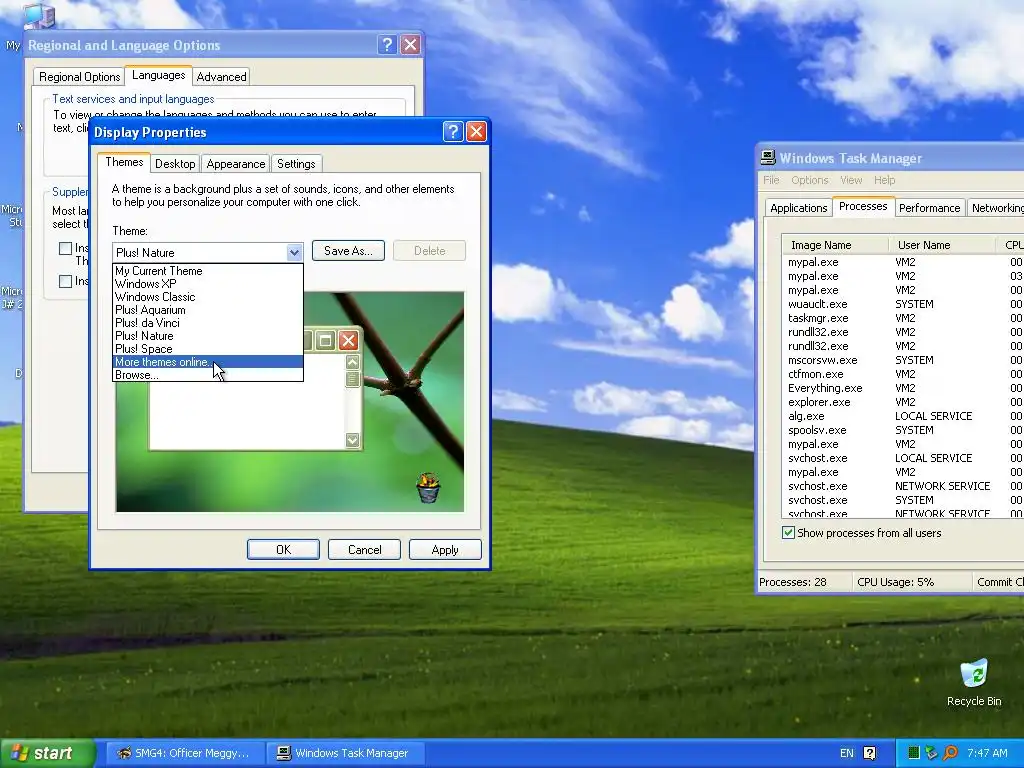Select Plus! Space theme
The width and height of the screenshot is (1024, 768).
tap(208, 349)
